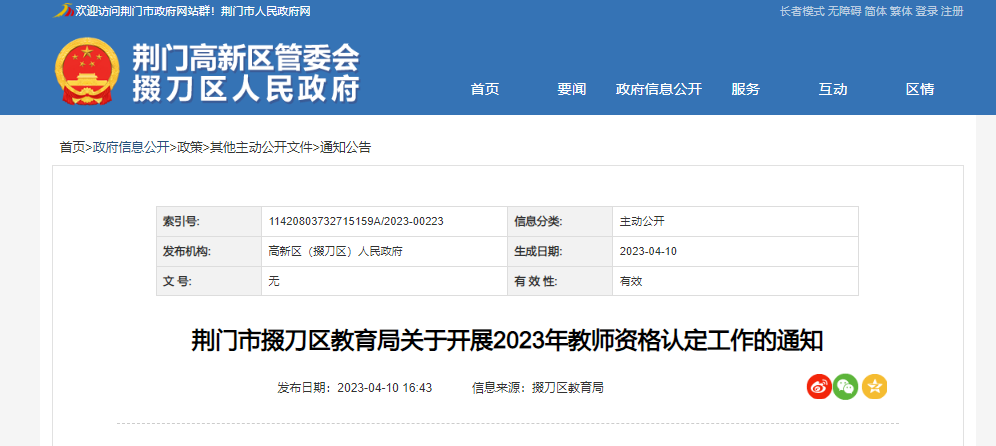Click the 索引号 label cell
The width and height of the screenshot is (996, 446).
coord(209,221)
